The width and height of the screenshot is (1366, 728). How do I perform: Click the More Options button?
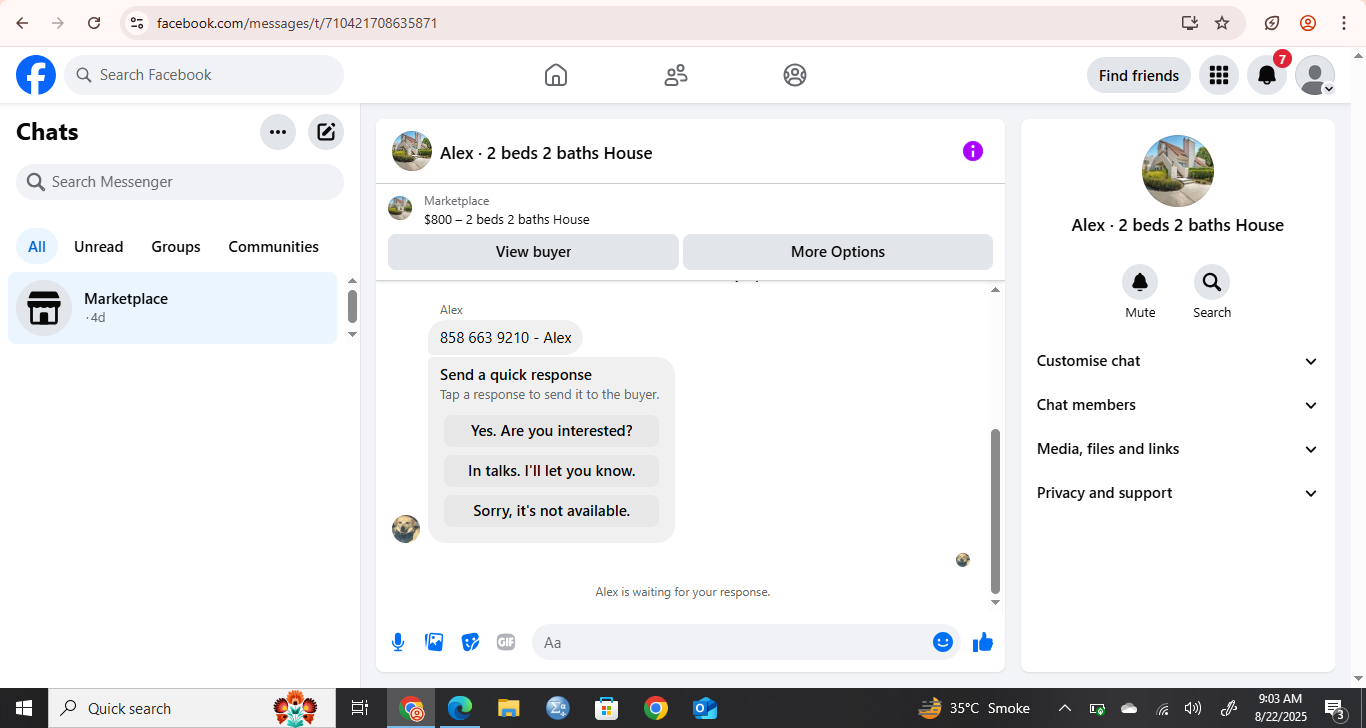point(838,252)
